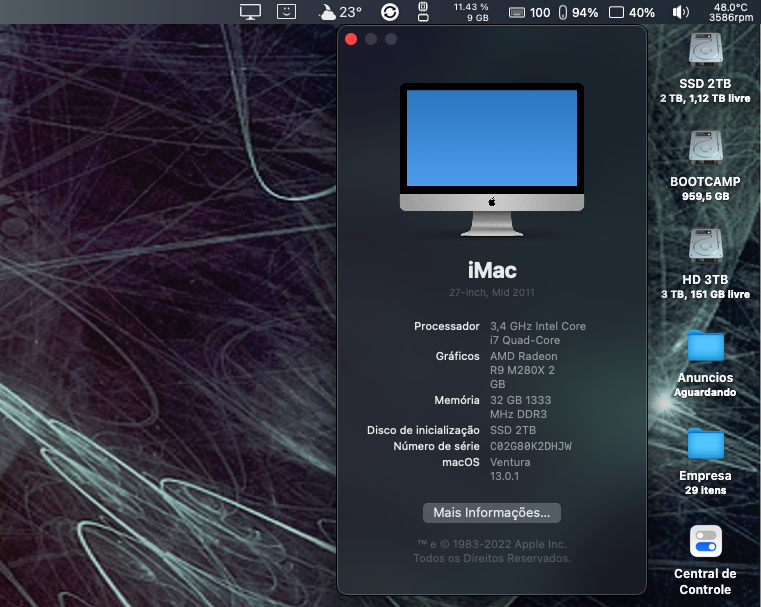Select the BOOTCAMP drive icon
The image size is (761, 607).
pyautogui.click(x=705, y=148)
